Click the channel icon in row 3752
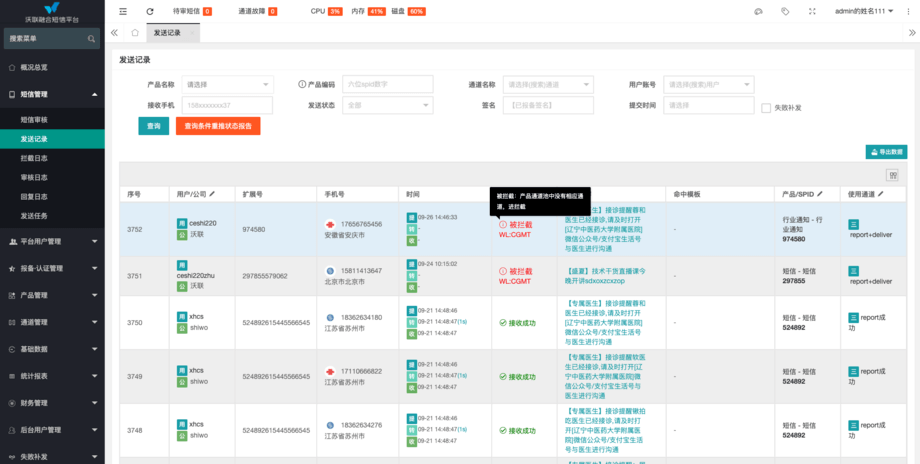 854,223
